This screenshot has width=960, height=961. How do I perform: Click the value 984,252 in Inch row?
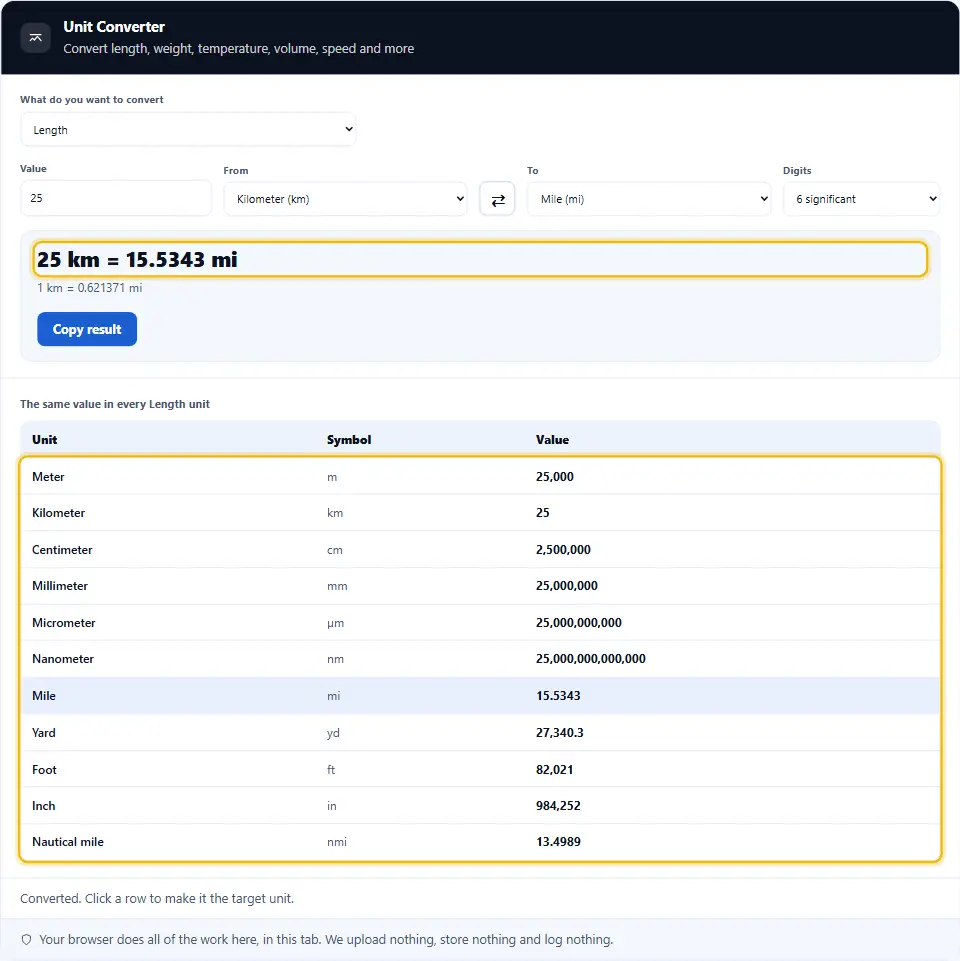tap(558, 805)
